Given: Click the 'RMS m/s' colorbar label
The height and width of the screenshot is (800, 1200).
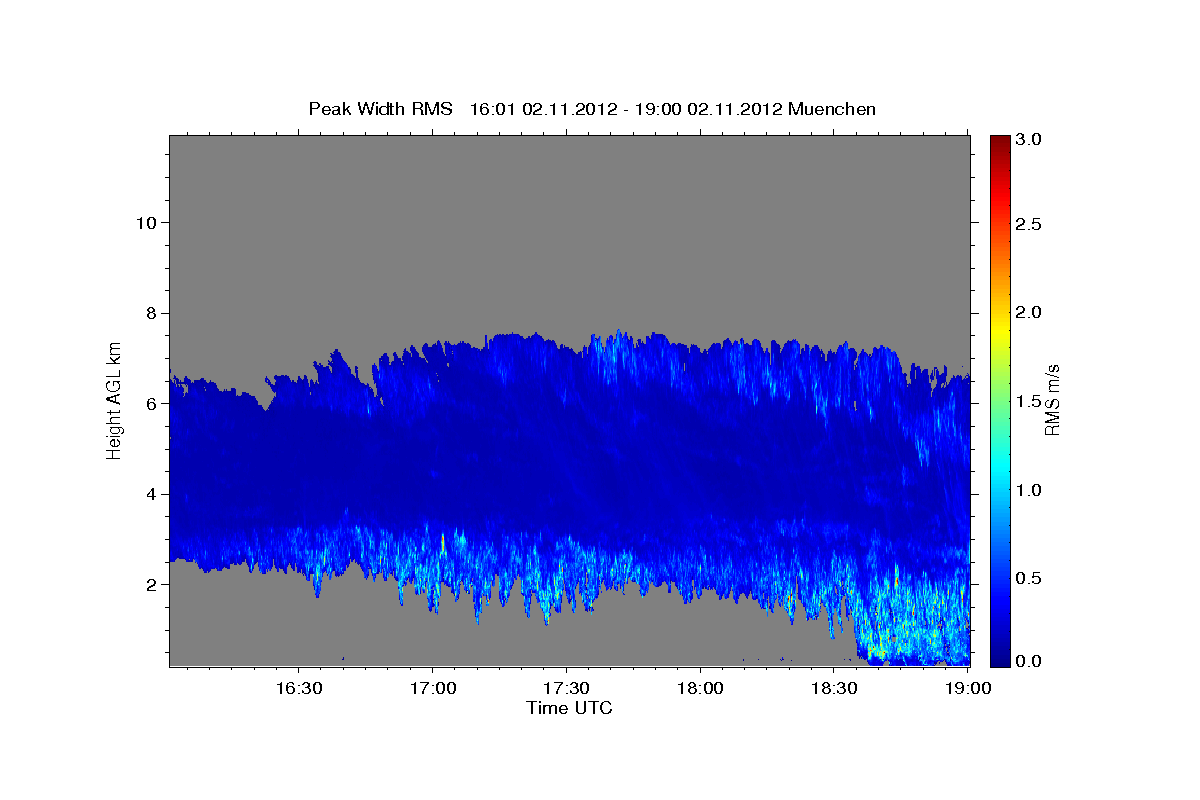Looking at the screenshot, I should [x=1051, y=400].
